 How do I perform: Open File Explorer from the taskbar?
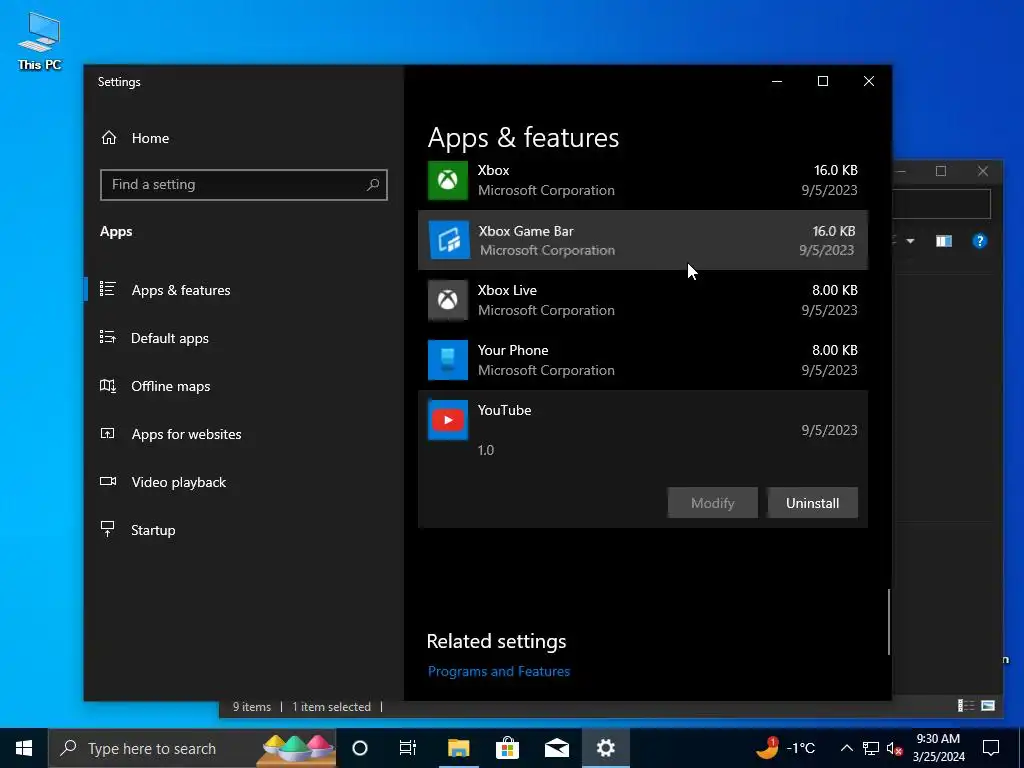click(x=458, y=748)
